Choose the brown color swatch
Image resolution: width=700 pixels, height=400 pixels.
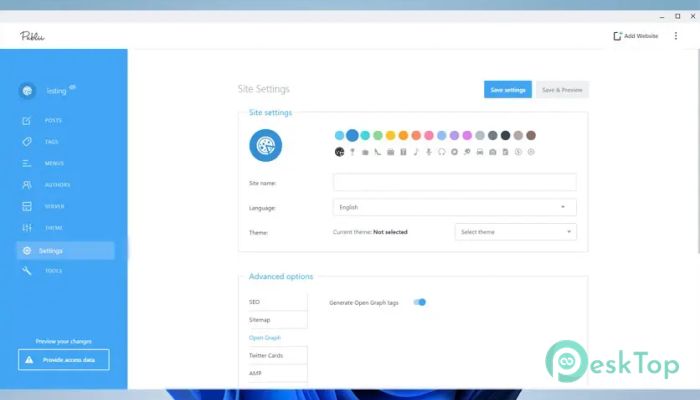point(531,135)
